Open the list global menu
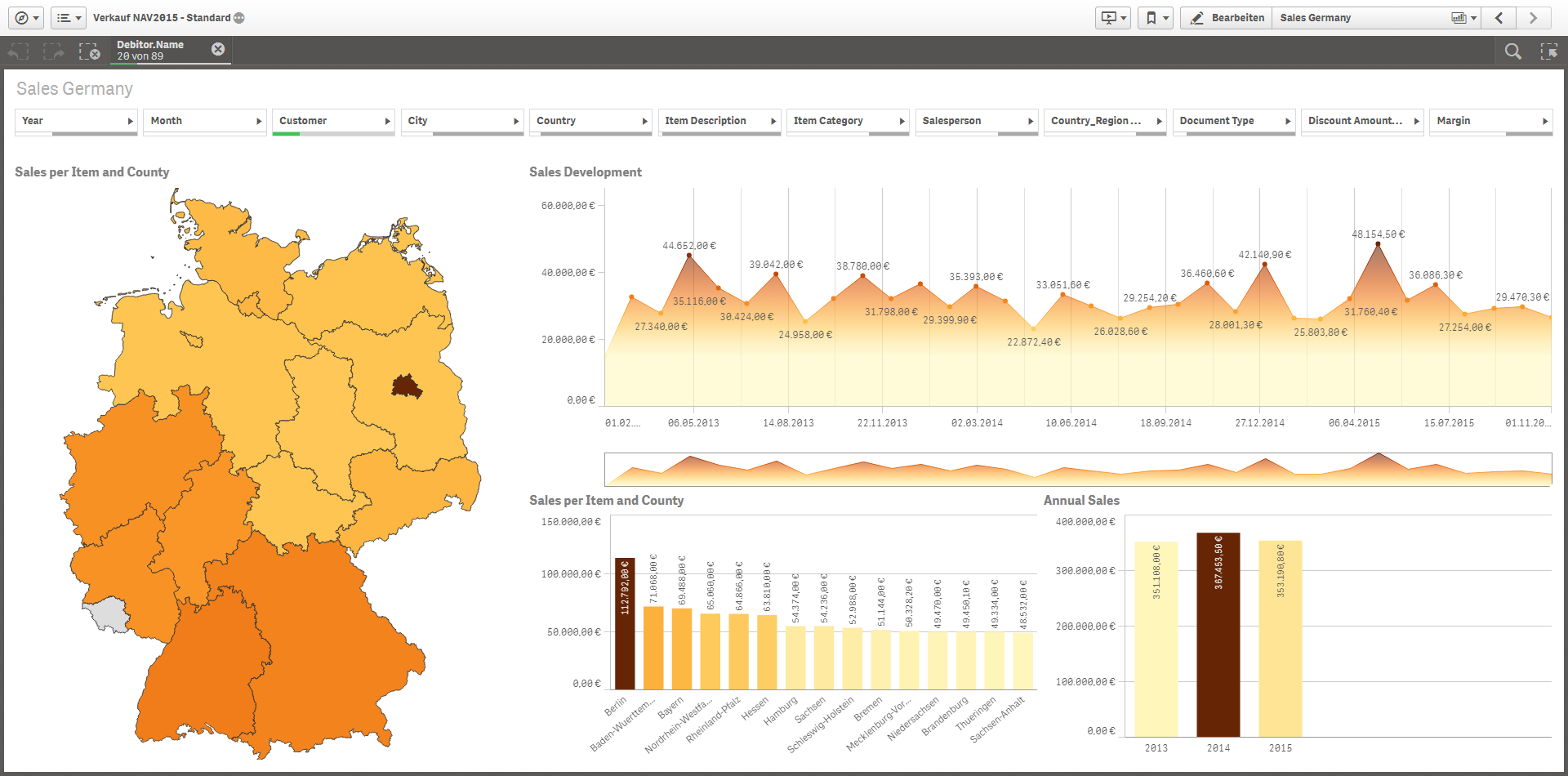 69,18
